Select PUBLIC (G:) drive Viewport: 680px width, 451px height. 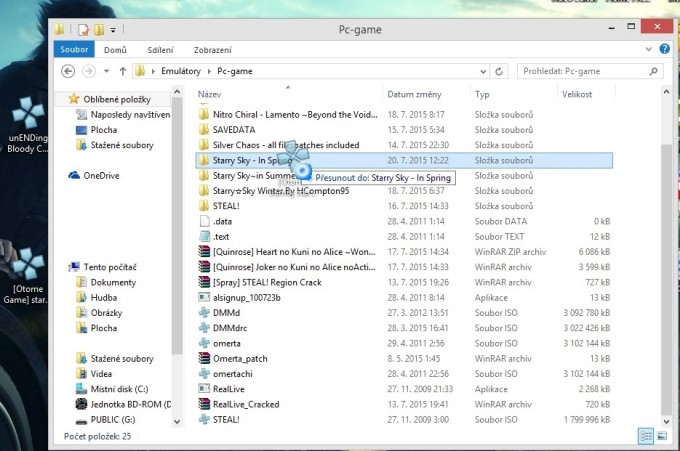pyautogui.click(x=105, y=419)
